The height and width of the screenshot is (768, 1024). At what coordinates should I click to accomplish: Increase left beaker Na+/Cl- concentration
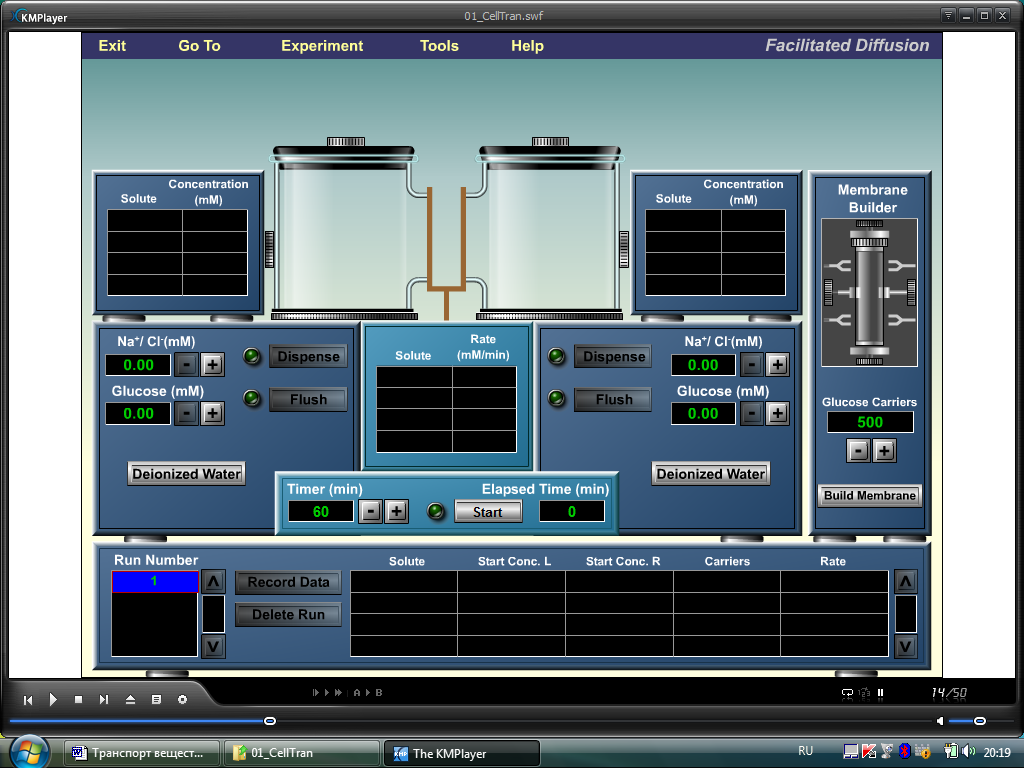(x=213, y=365)
